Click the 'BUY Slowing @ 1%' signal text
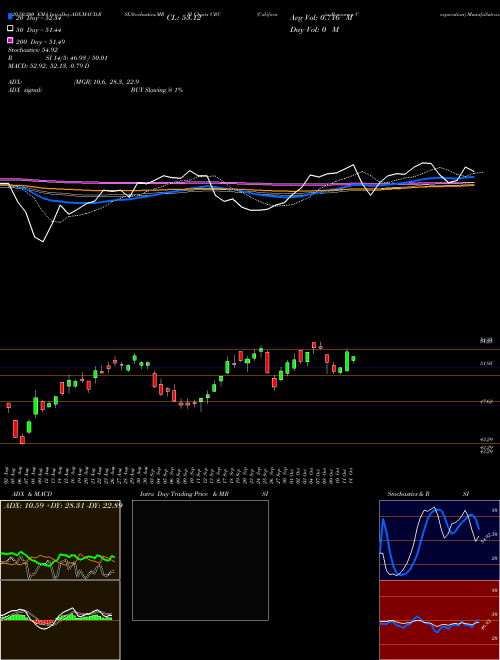Viewport: 500px width, 660px height. click(157, 90)
